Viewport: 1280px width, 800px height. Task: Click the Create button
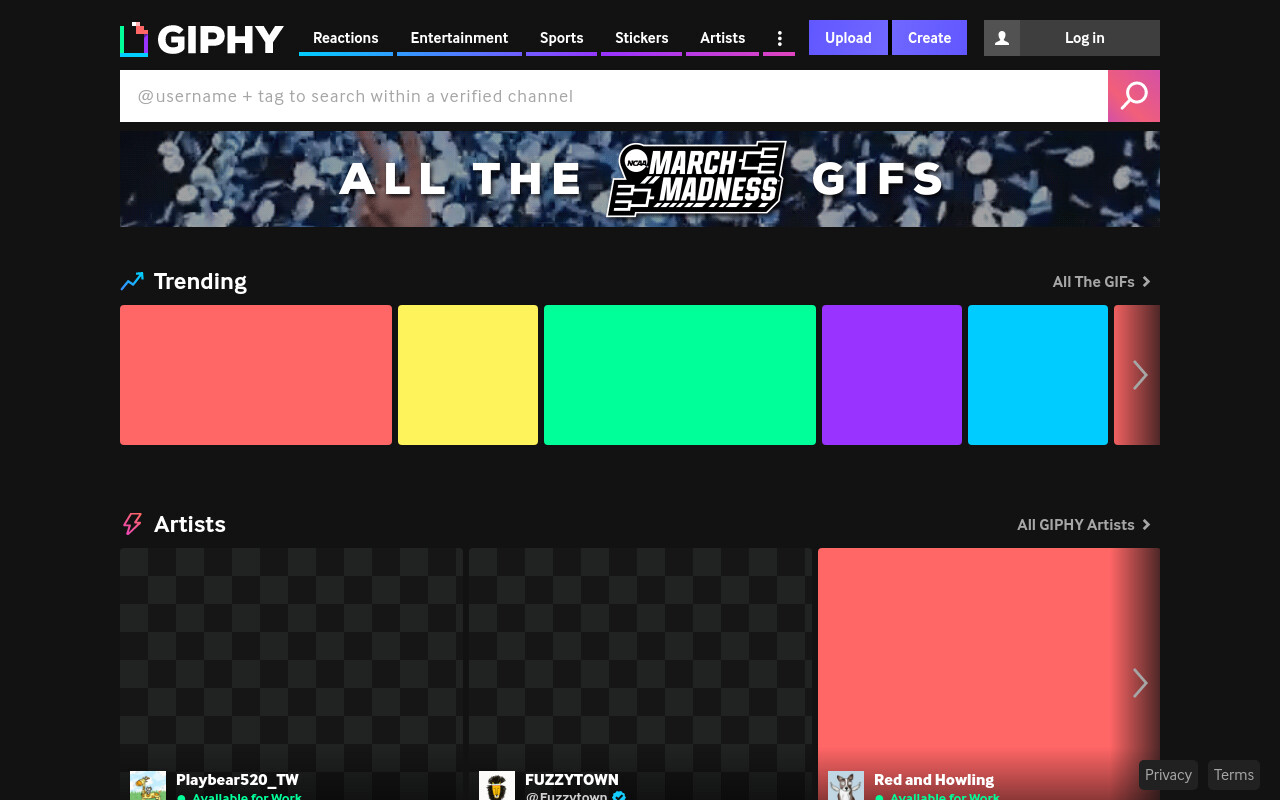[929, 38]
